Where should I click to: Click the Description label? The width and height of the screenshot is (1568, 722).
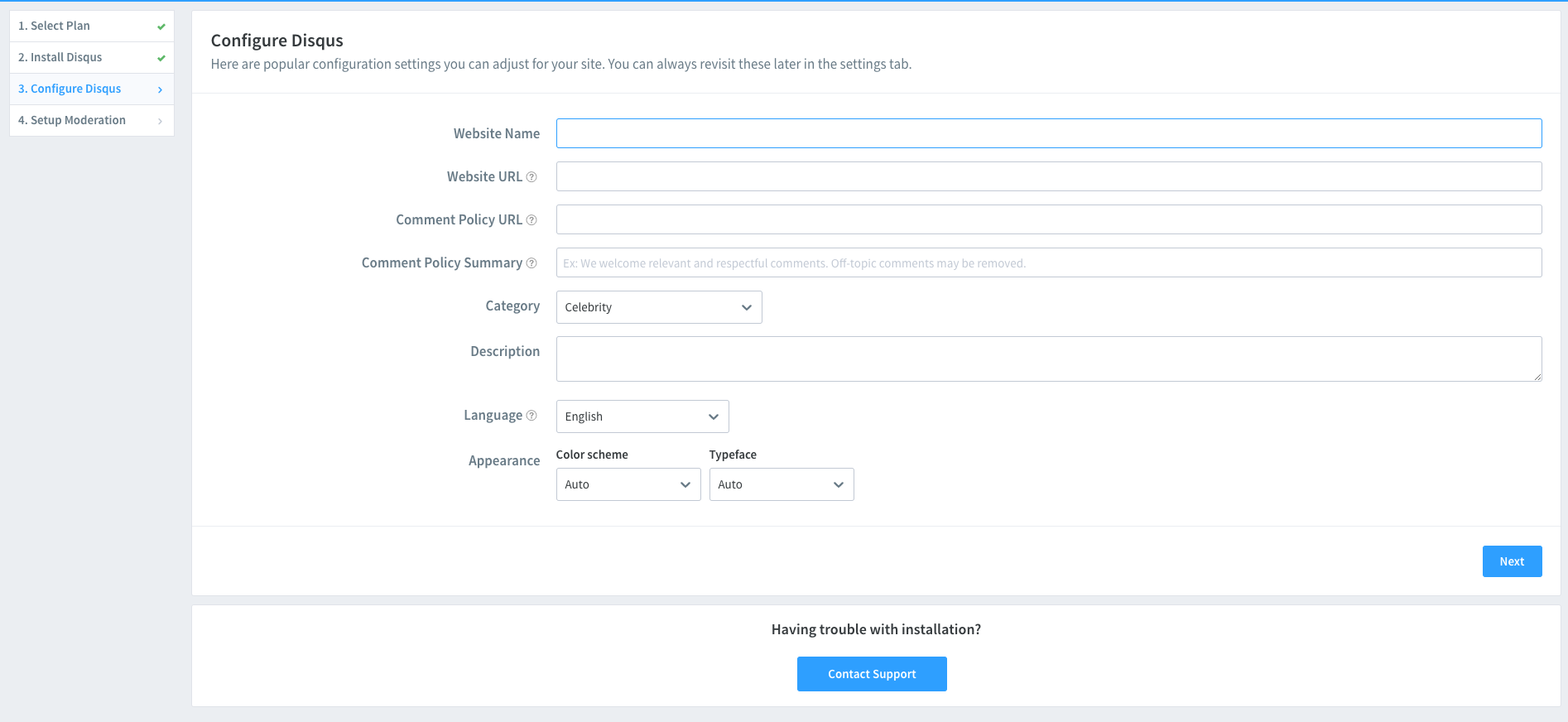505,352
